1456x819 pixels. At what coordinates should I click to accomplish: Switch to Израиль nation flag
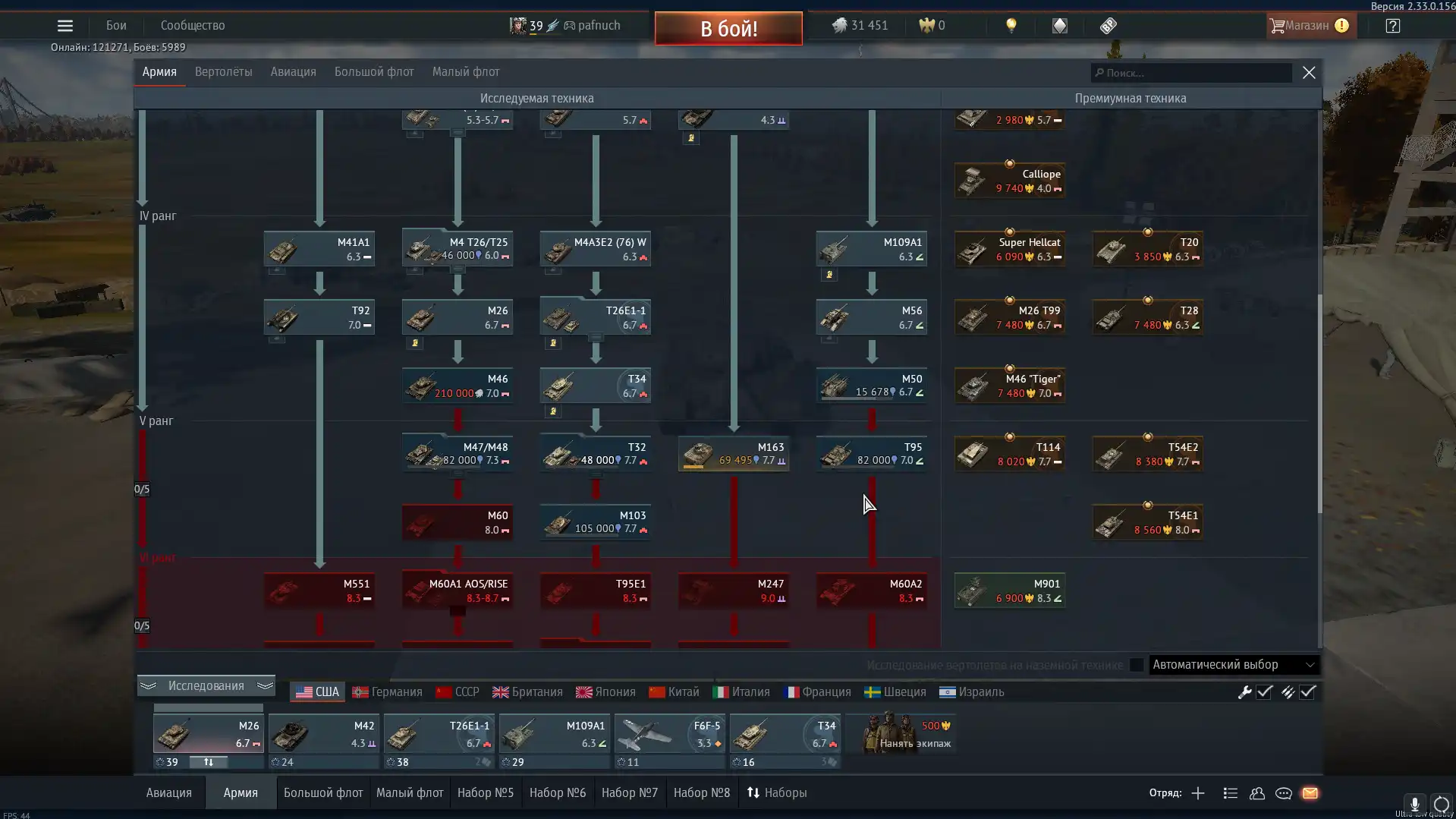coord(972,692)
